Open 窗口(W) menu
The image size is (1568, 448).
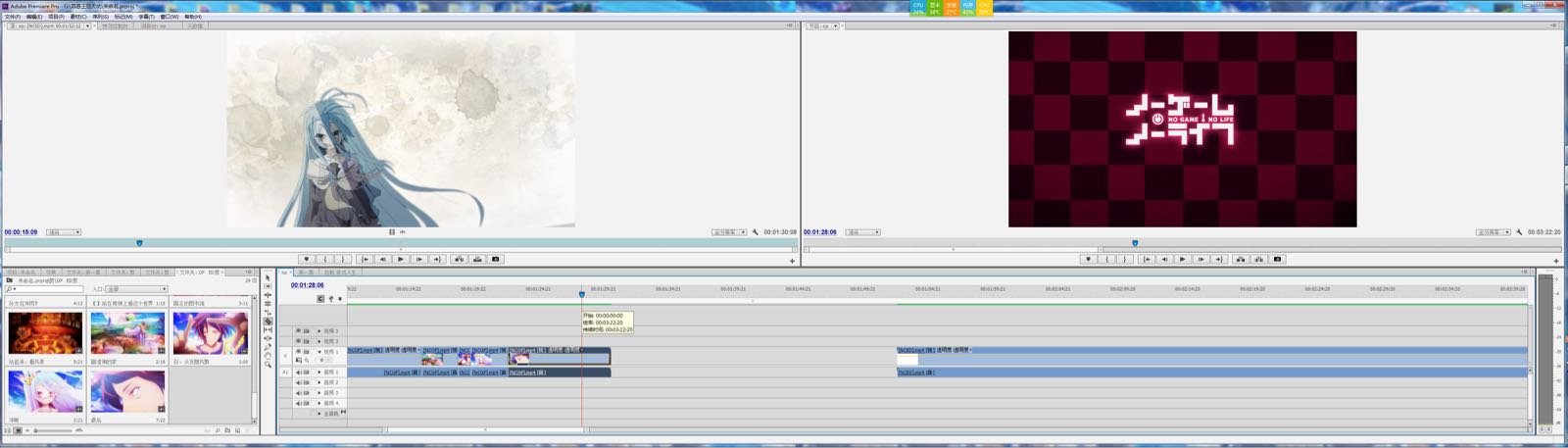click(170, 17)
